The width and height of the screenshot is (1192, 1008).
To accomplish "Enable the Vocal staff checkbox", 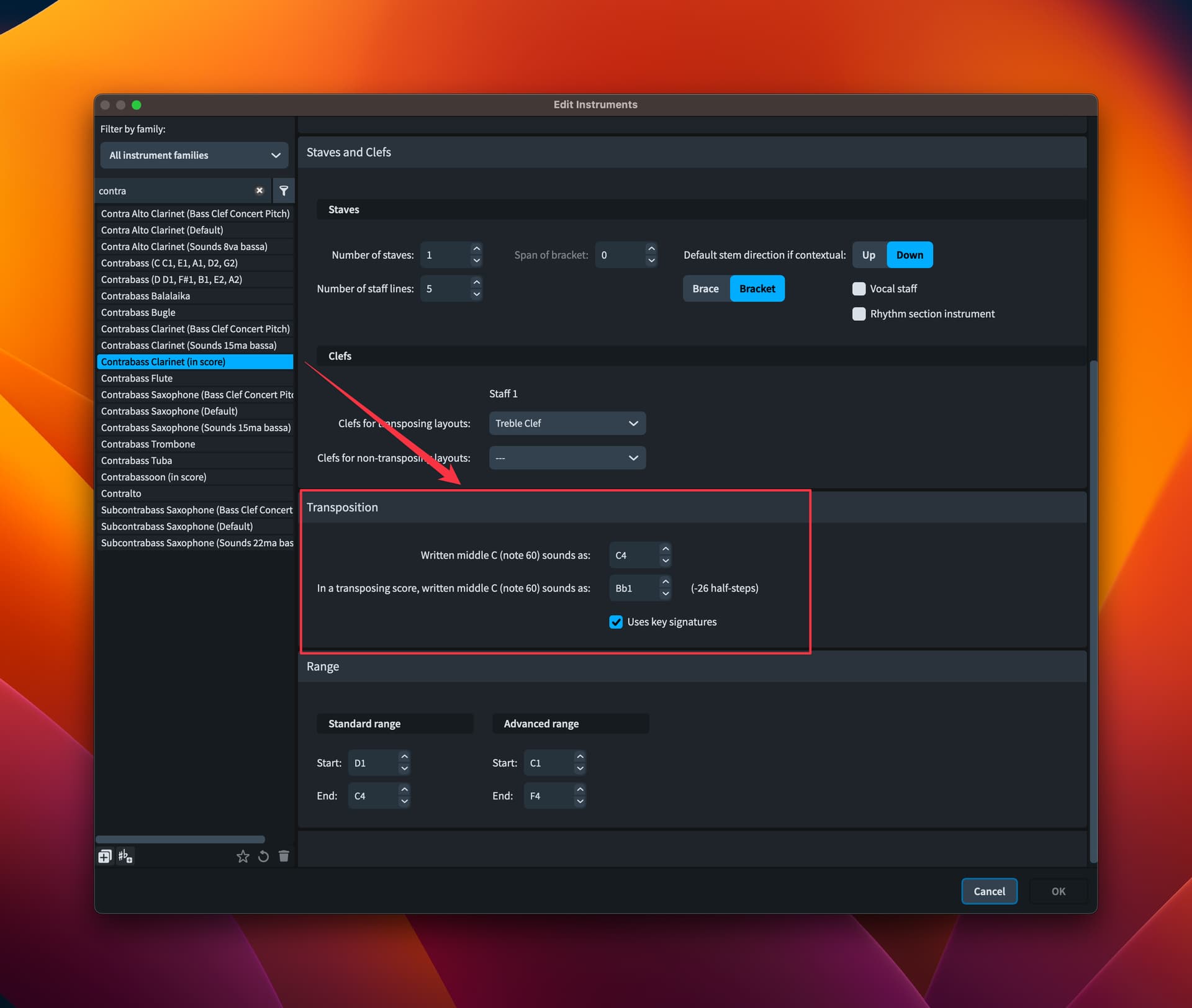I will point(859,289).
